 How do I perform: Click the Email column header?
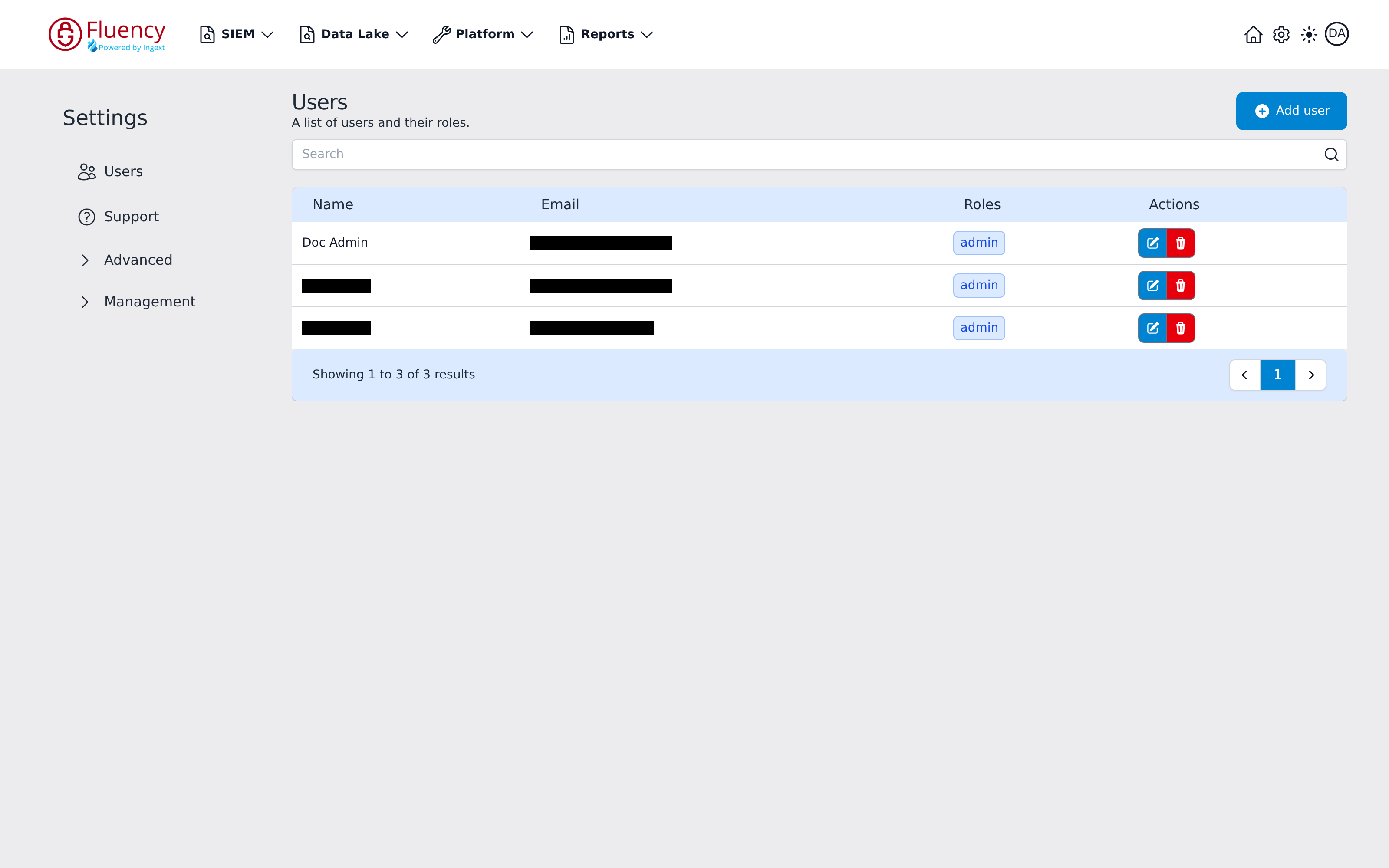[560, 205]
